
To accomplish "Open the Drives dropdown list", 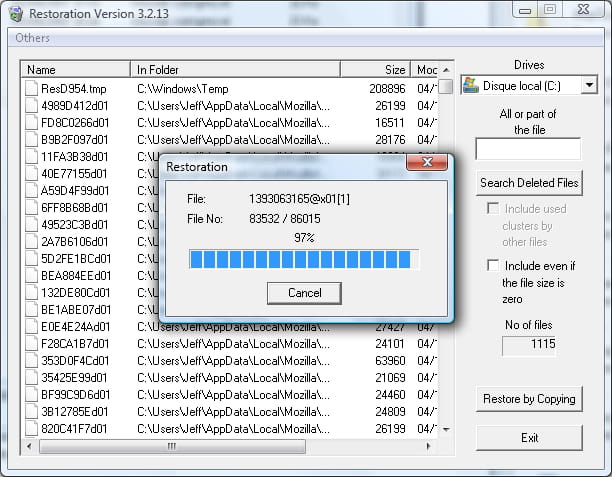I will coord(588,86).
